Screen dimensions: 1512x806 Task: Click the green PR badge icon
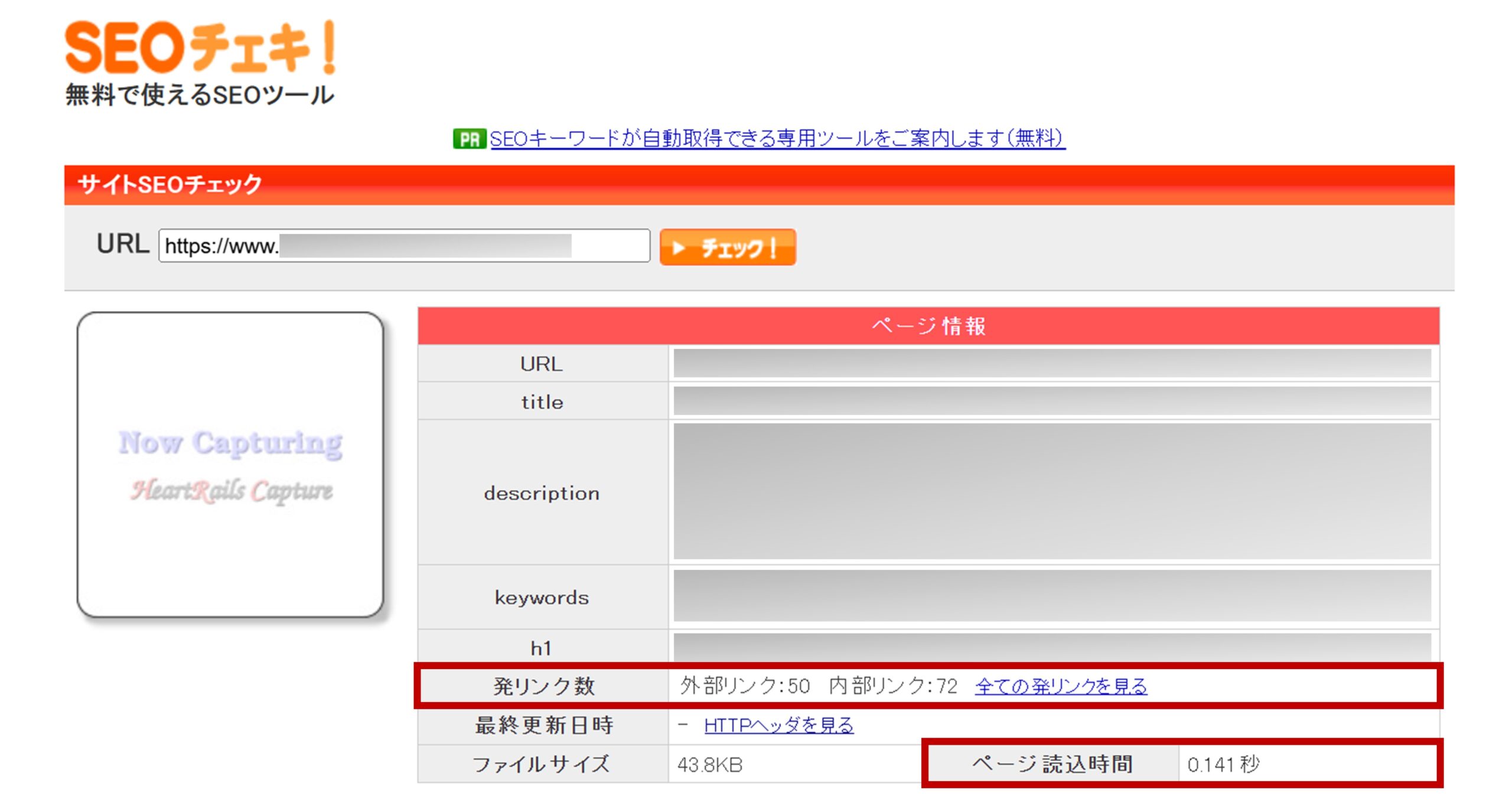click(x=469, y=139)
